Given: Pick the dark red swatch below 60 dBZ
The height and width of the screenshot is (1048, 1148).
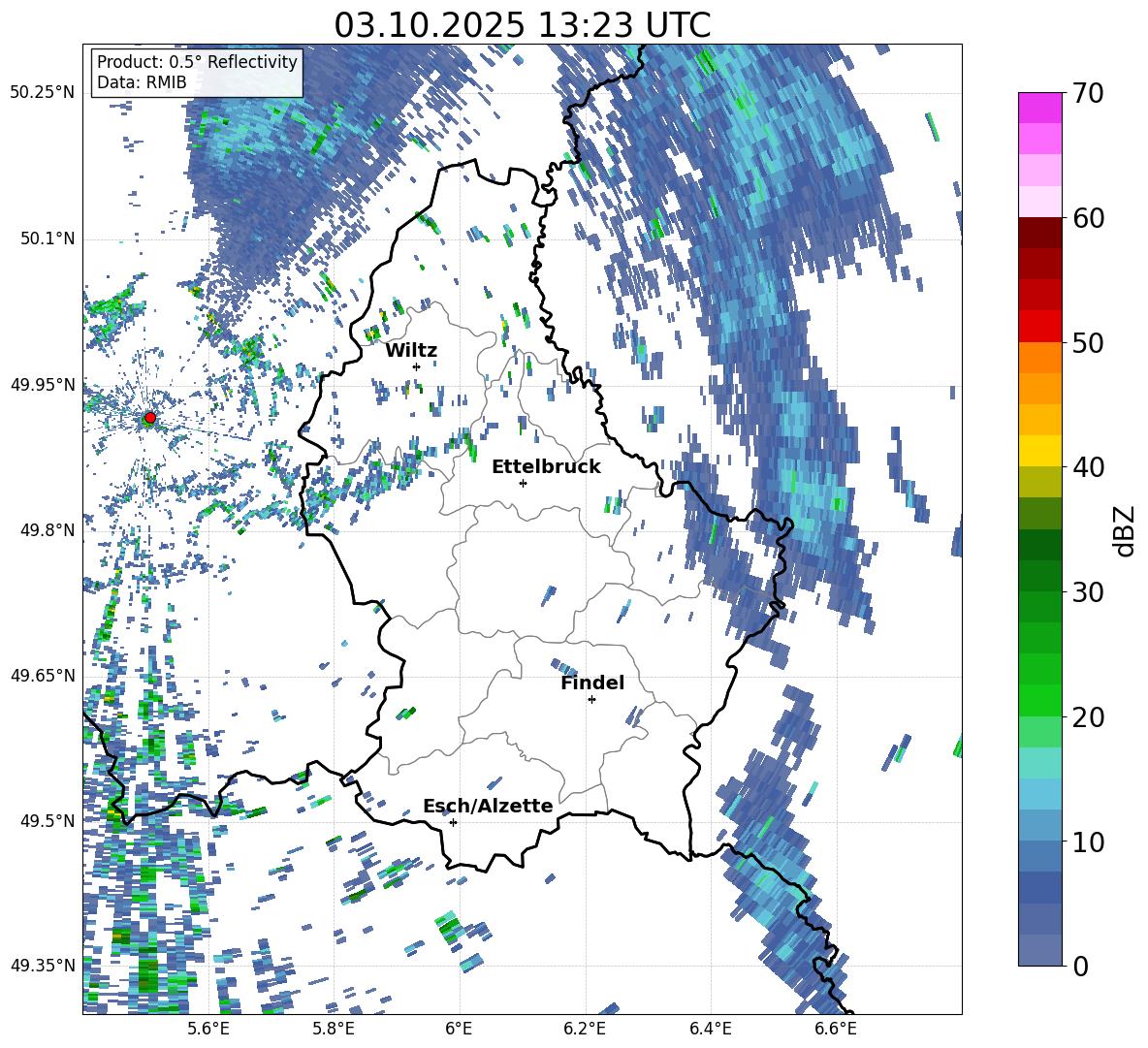Looking at the screenshot, I should coord(1039,233).
